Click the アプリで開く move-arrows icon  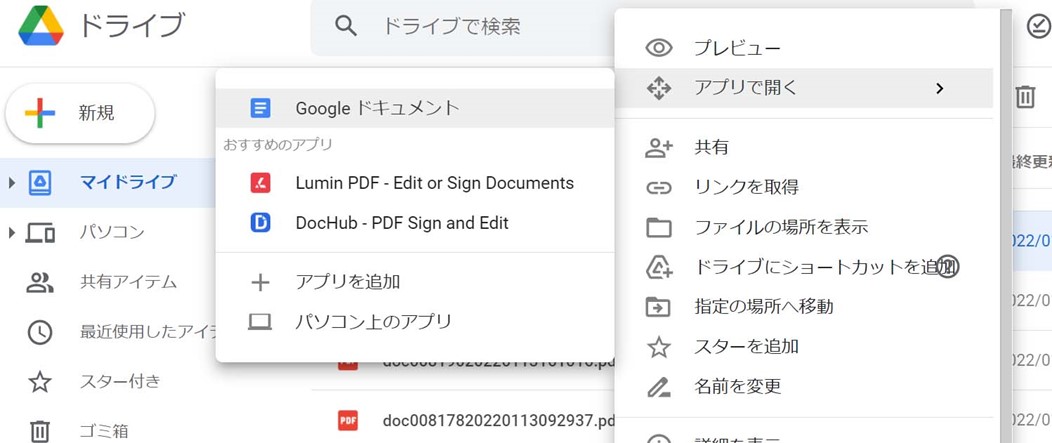coord(659,88)
